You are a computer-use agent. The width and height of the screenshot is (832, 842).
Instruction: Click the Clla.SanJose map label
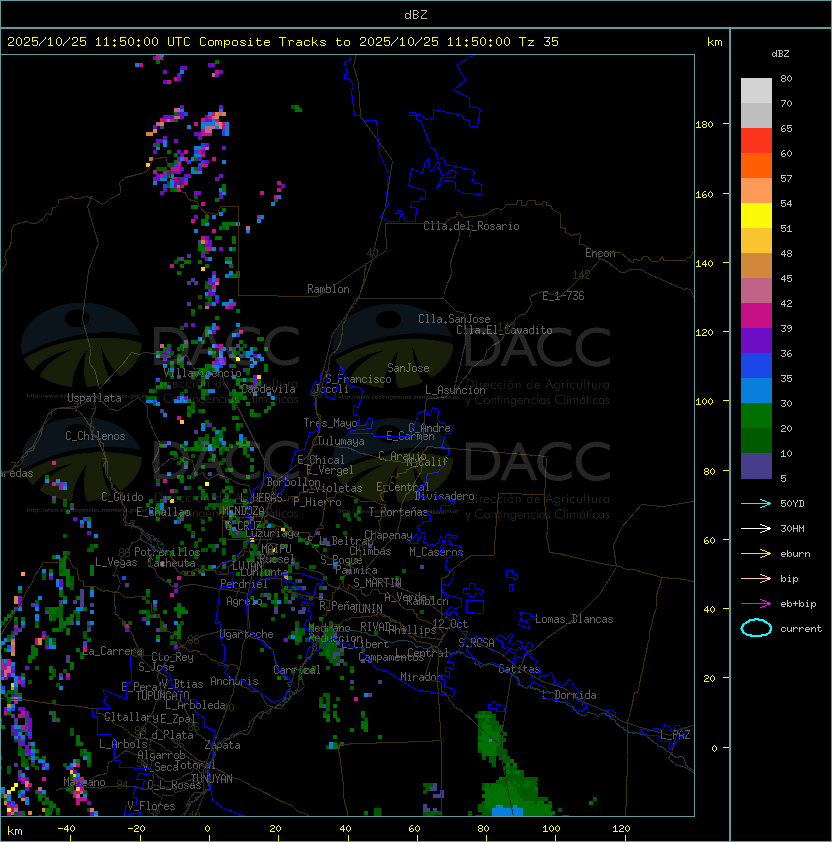pyautogui.click(x=454, y=319)
